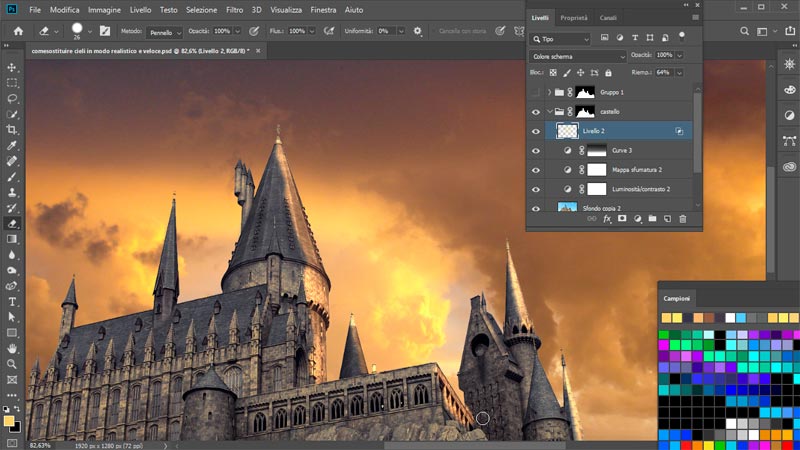Select the Move tool

[12, 67]
